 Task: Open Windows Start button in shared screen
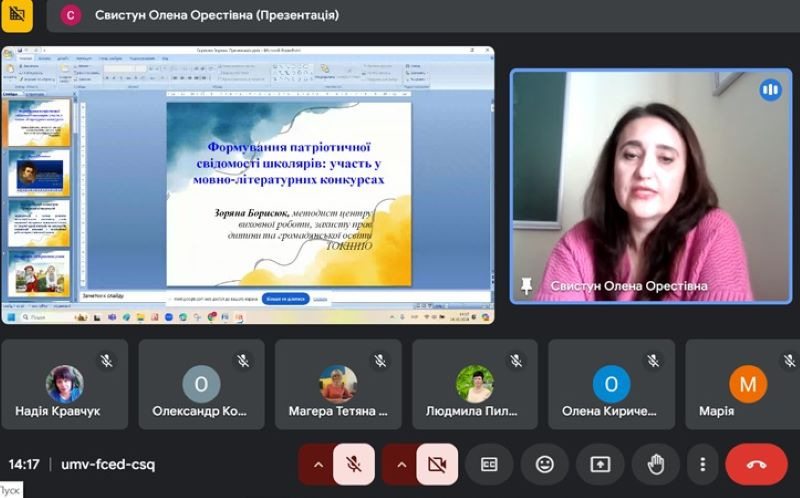(x=11, y=317)
